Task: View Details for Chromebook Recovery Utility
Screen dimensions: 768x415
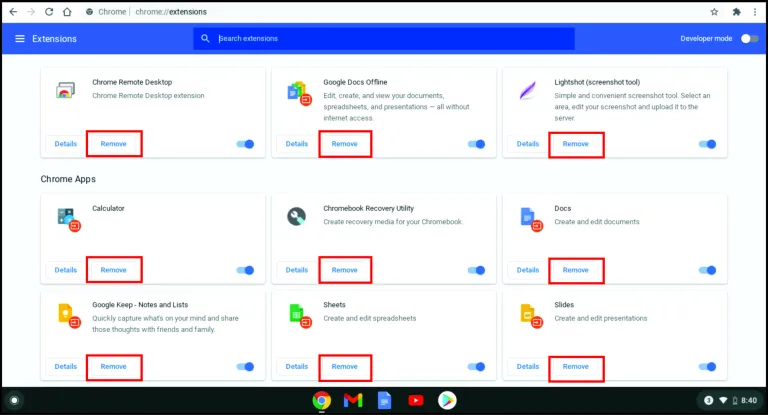Action: (297, 270)
